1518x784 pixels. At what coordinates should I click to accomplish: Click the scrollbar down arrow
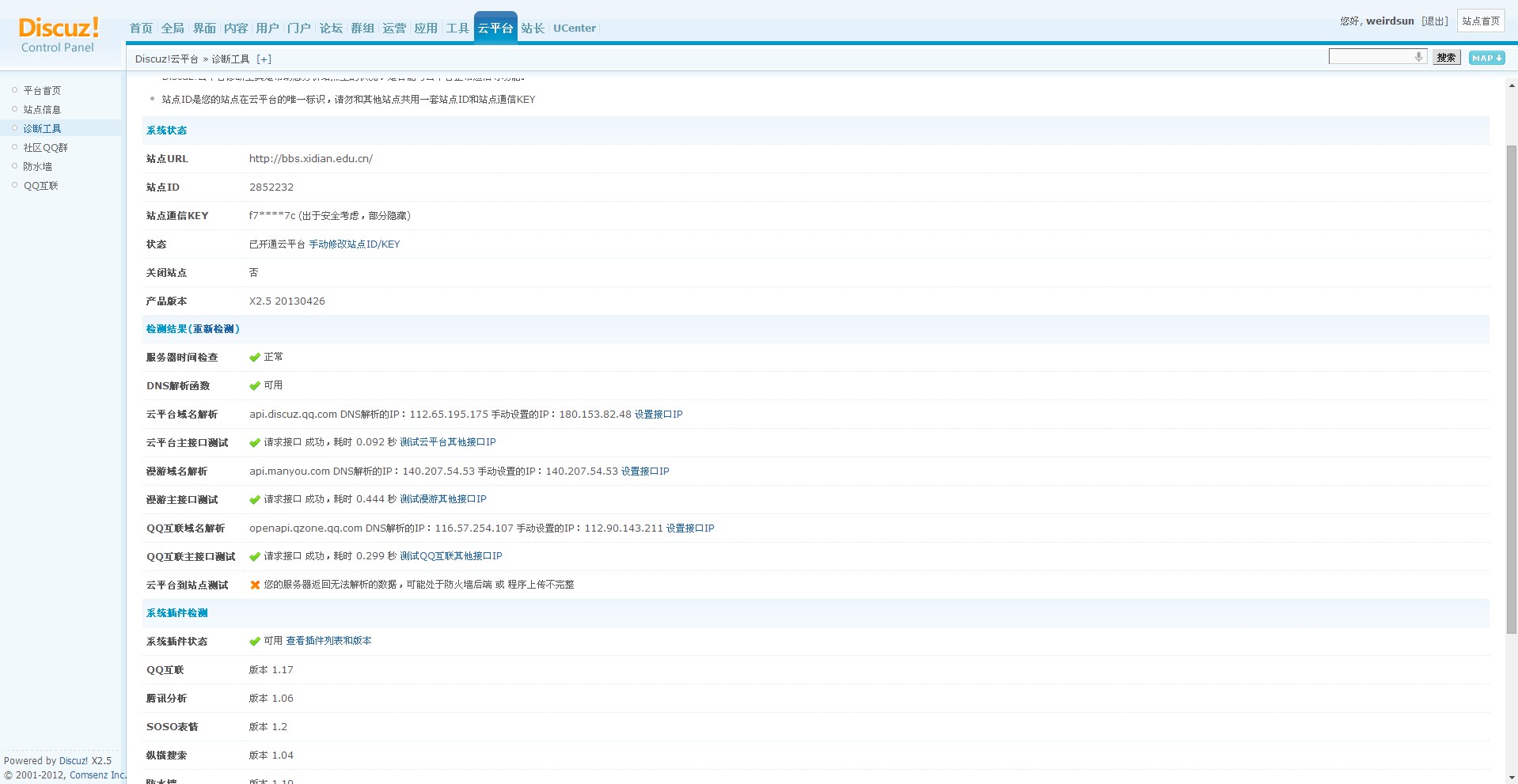[1512, 778]
